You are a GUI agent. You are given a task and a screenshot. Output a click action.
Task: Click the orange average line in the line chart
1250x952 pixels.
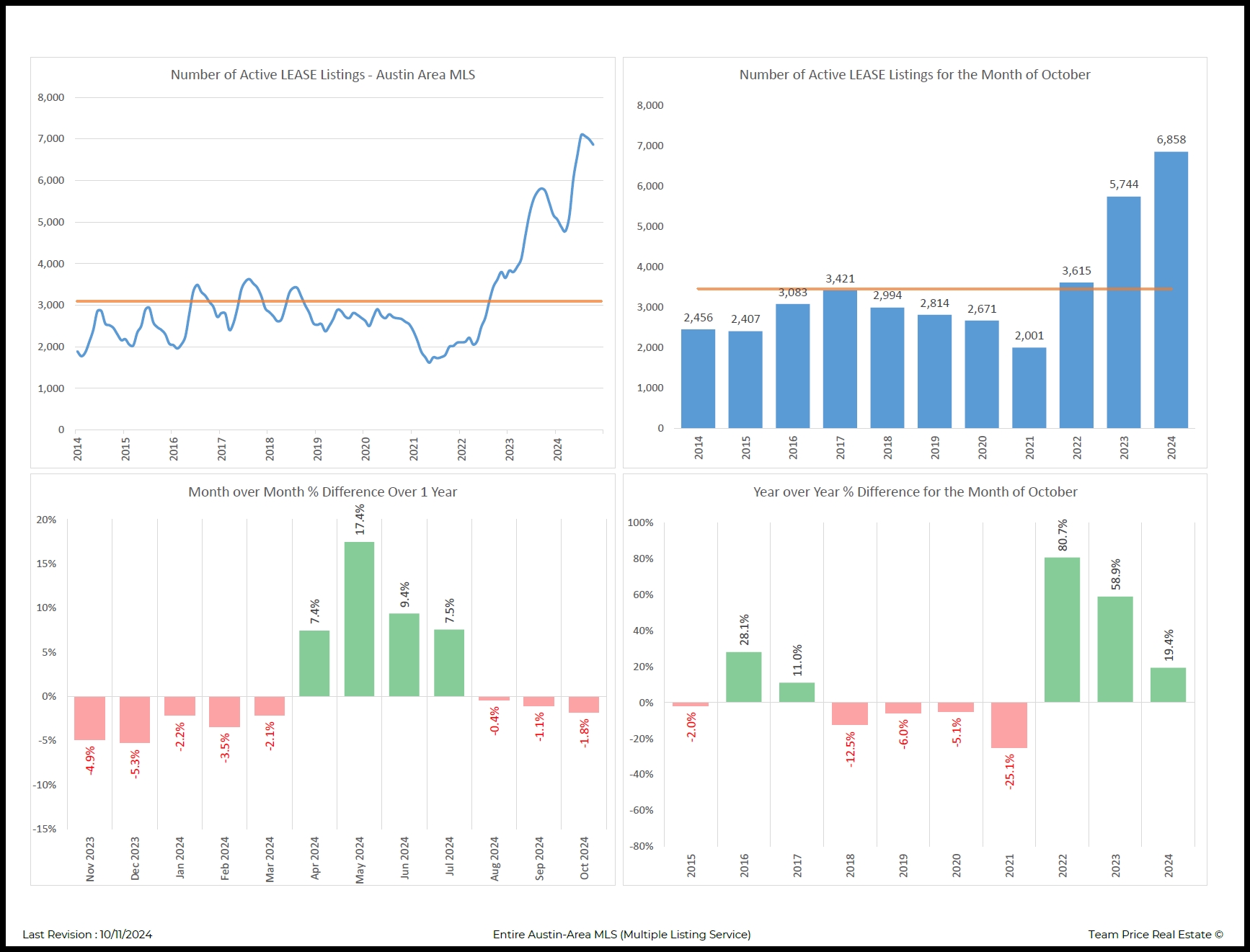click(x=339, y=301)
